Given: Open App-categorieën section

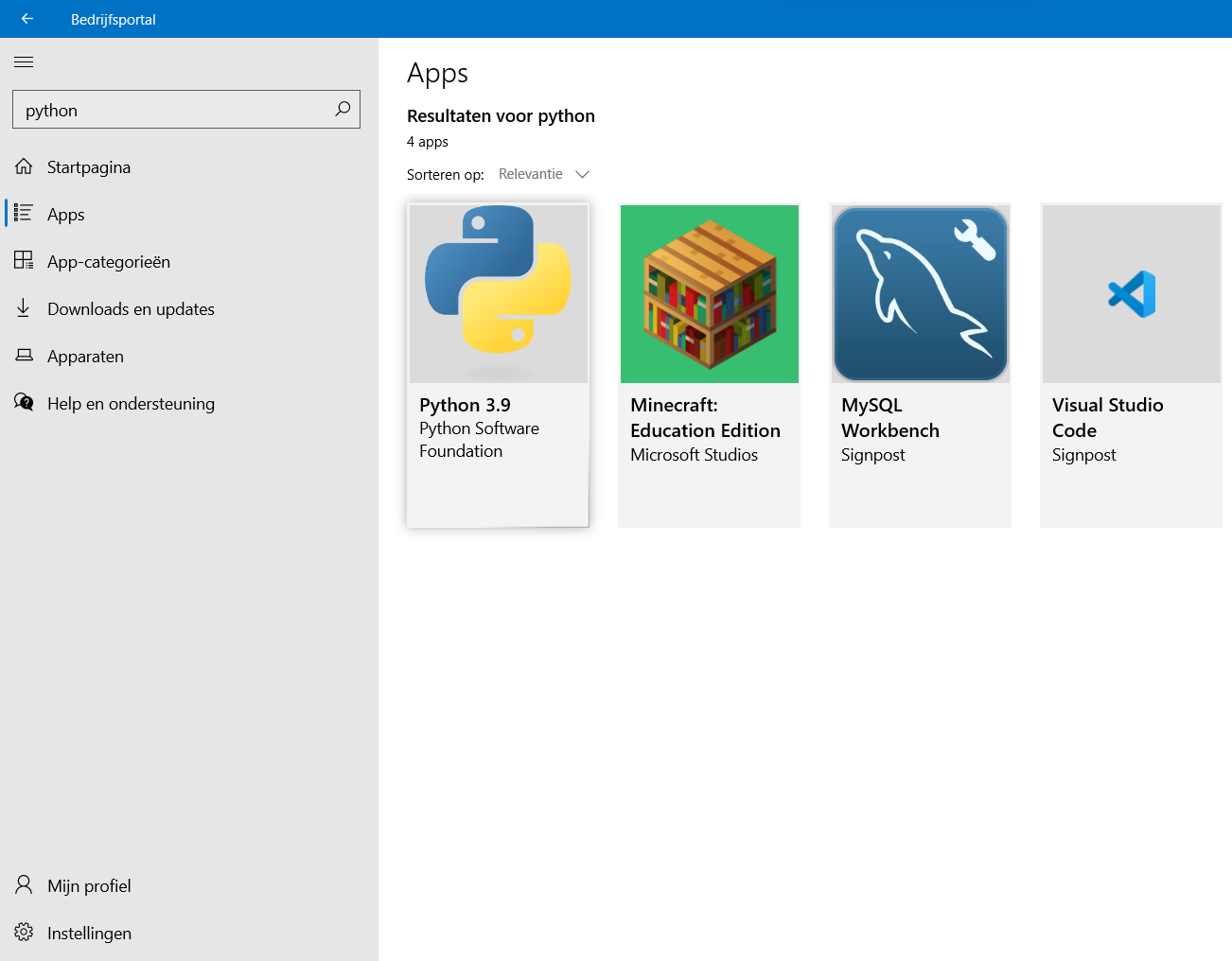Looking at the screenshot, I should (109, 262).
